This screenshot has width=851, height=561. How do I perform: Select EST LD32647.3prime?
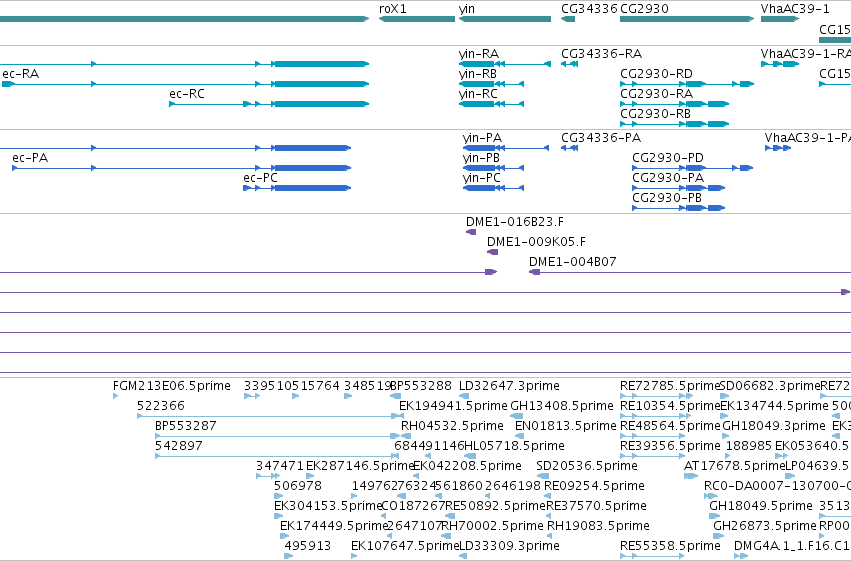(509, 386)
